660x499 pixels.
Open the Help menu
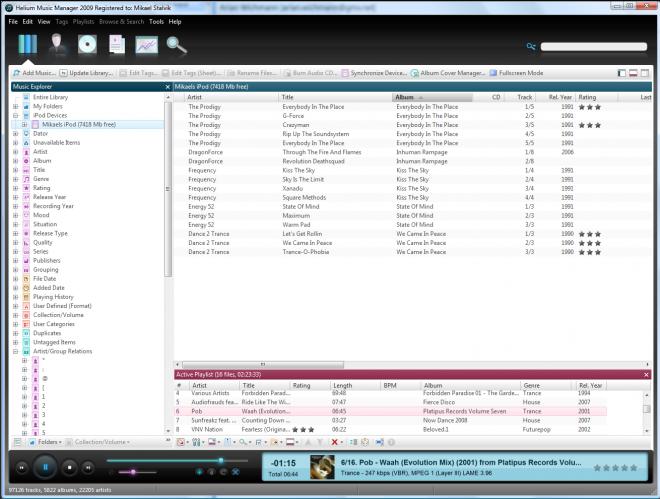(x=175, y=21)
